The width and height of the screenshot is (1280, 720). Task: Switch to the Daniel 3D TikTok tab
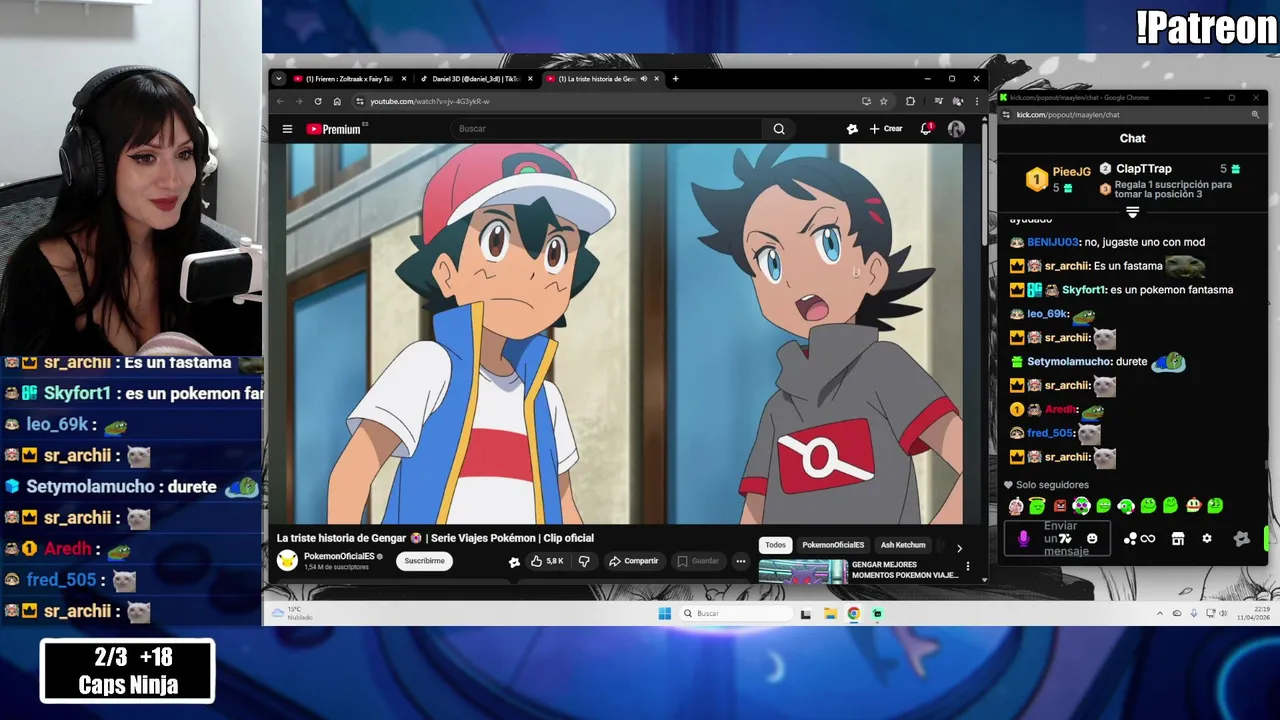pyautogui.click(x=476, y=79)
